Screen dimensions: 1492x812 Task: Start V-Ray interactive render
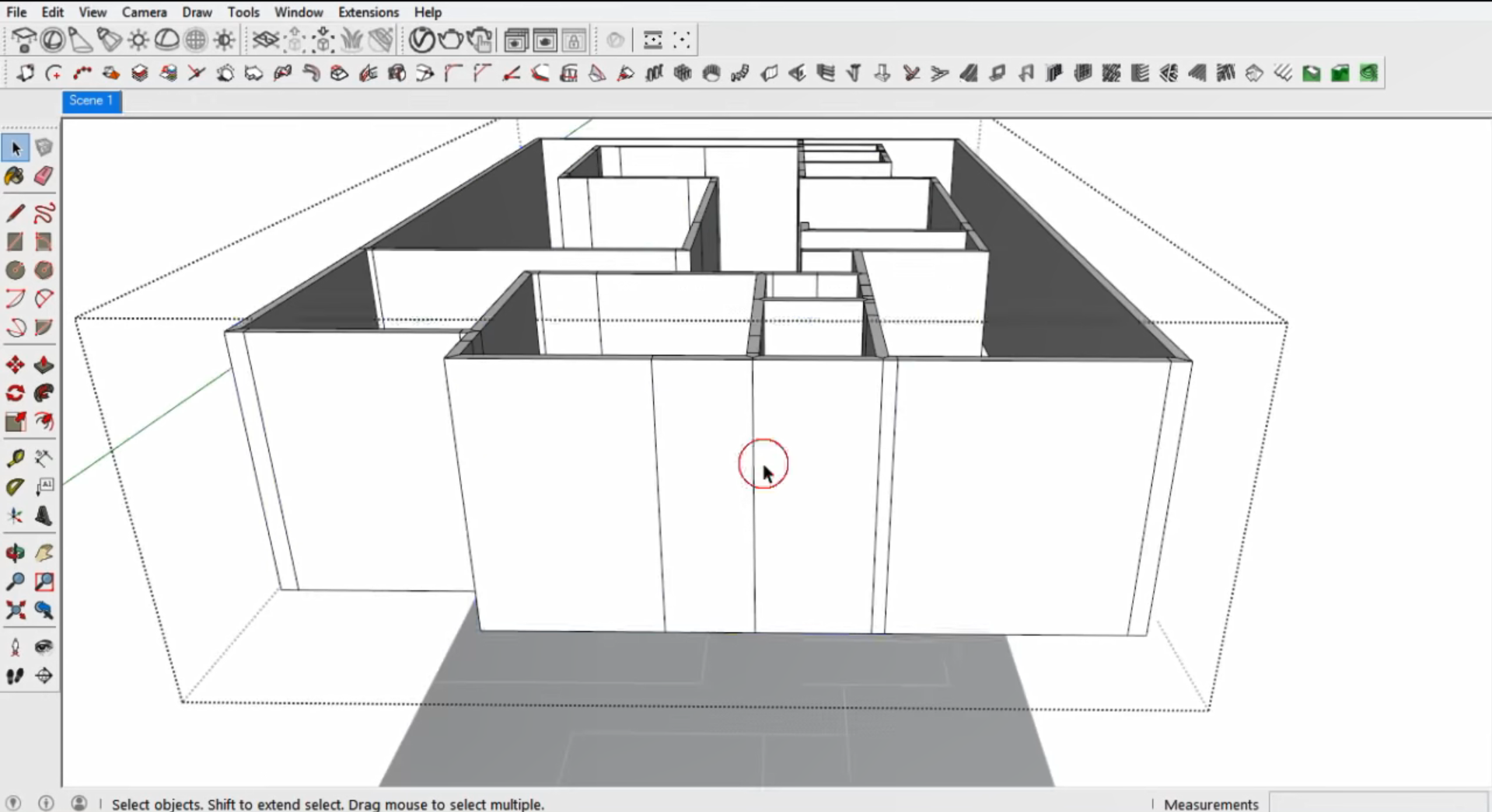click(480, 40)
